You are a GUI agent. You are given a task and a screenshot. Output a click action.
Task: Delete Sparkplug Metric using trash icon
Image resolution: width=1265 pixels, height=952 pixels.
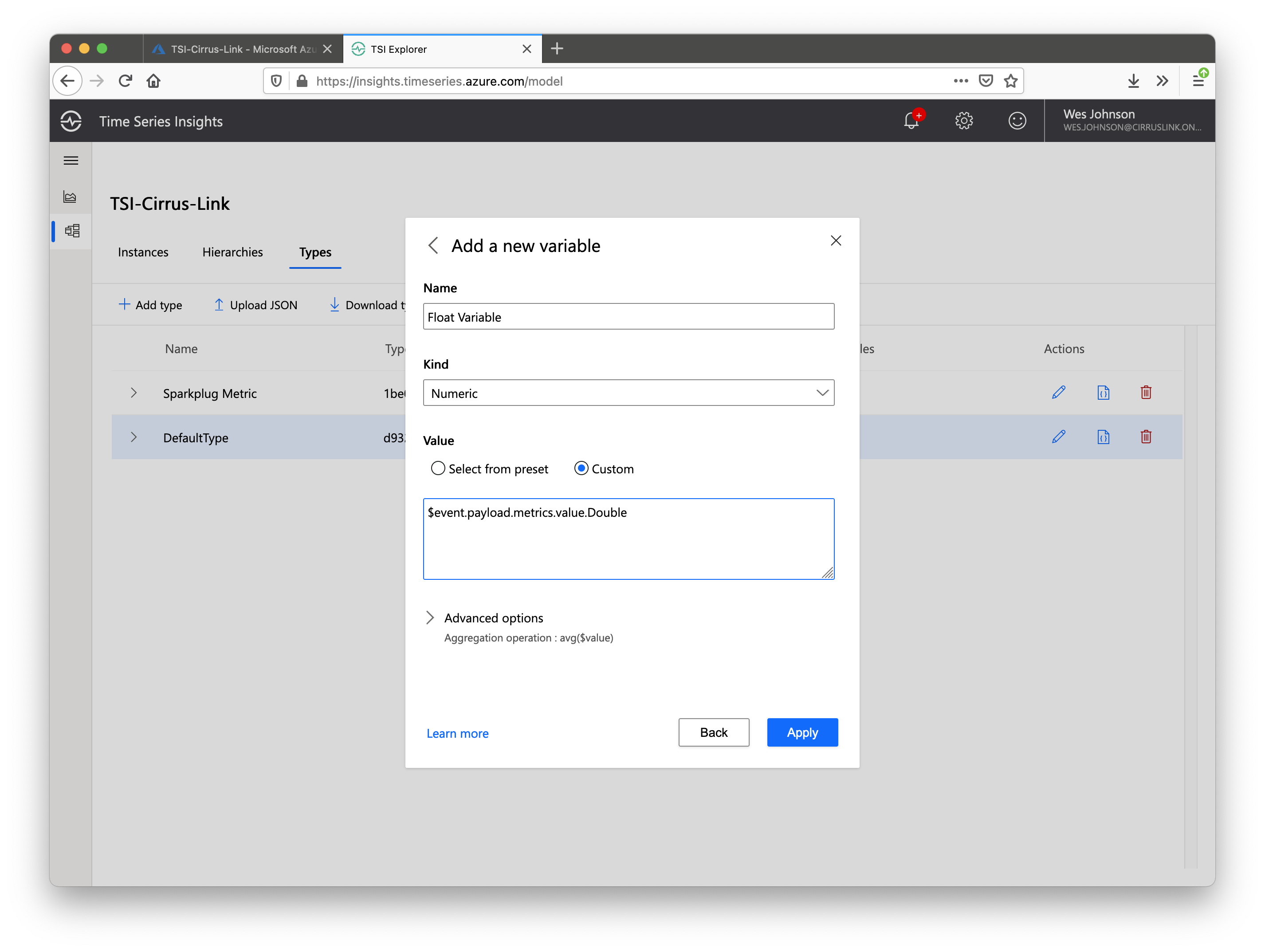1146,393
